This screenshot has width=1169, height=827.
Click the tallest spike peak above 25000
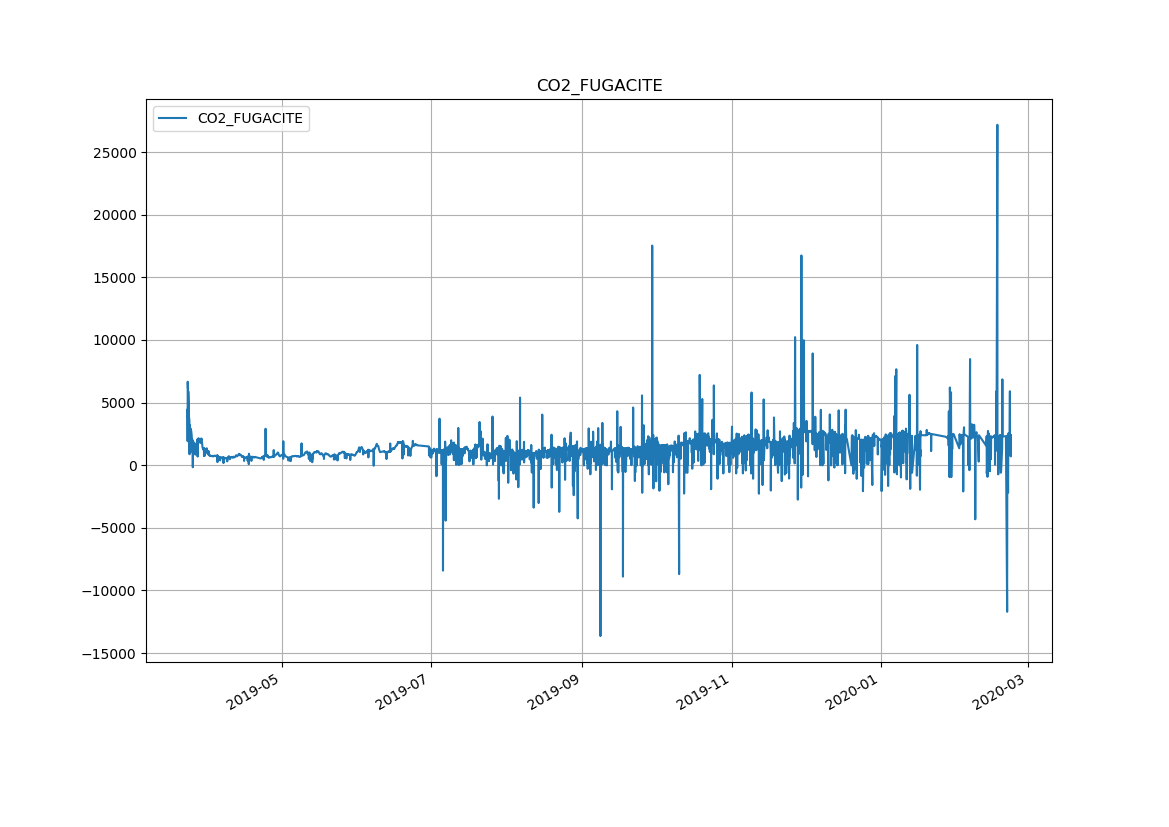coord(997,126)
